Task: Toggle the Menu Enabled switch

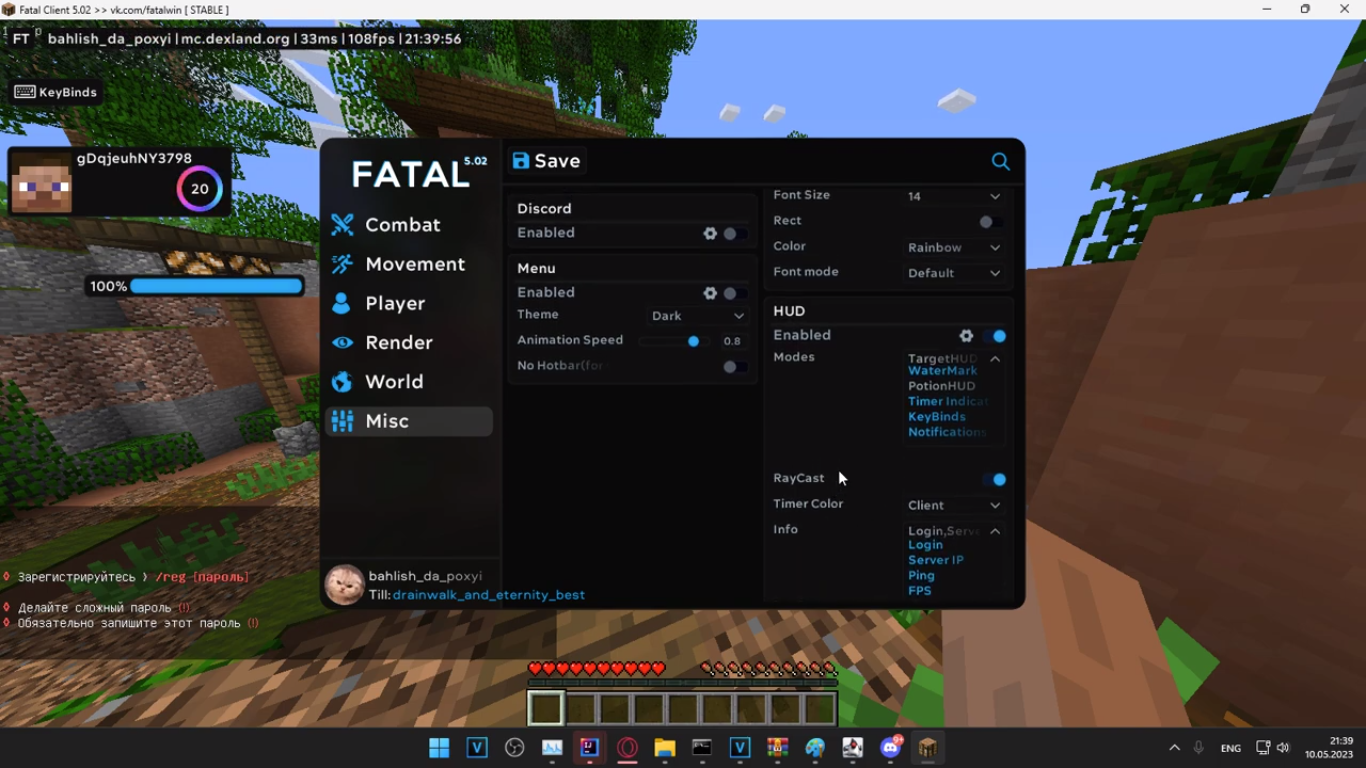Action: (735, 294)
